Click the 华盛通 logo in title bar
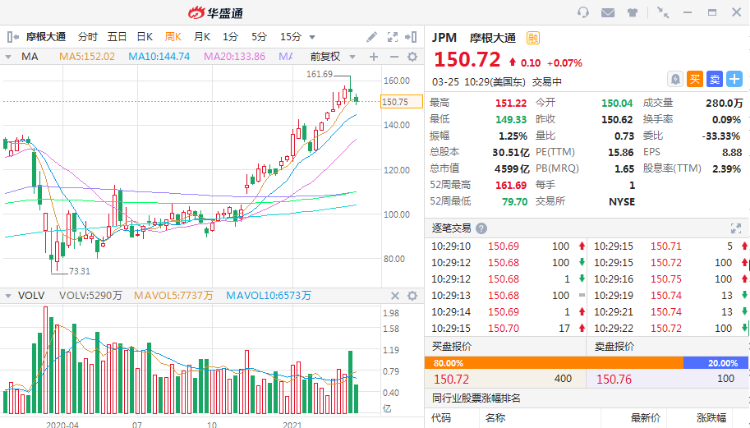The width and height of the screenshot is (750, 428). 215,13
